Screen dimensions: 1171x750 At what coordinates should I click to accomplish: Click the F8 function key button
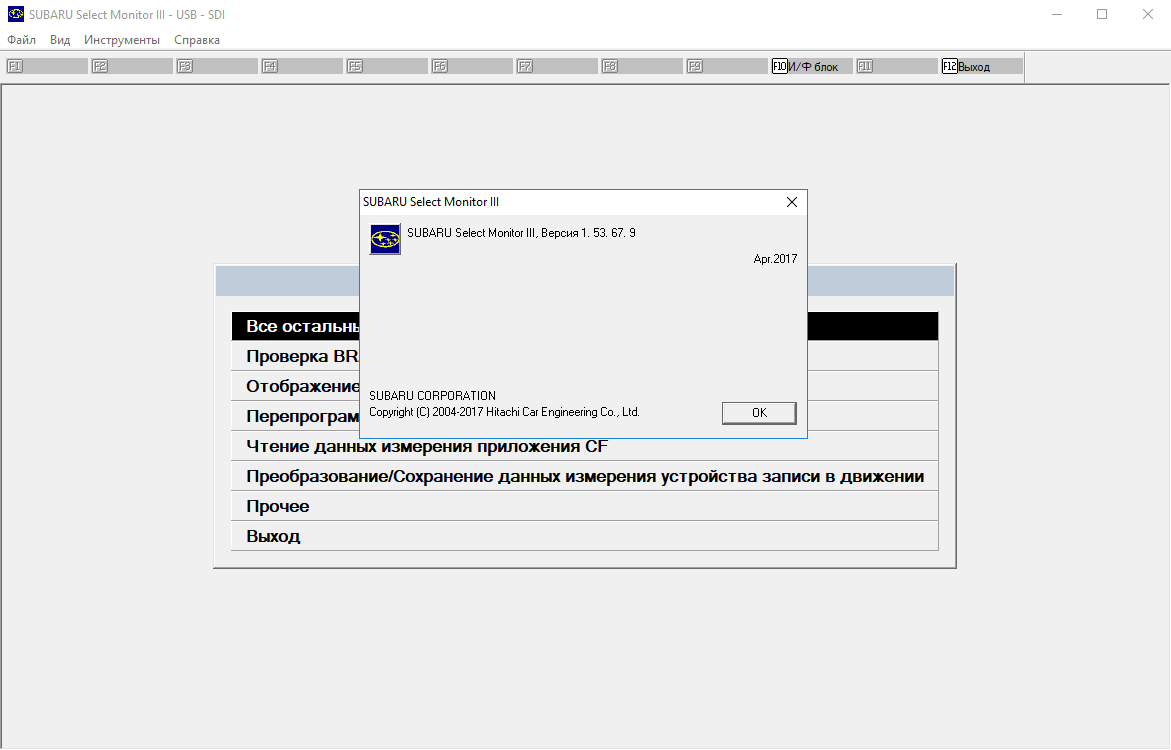642,66
